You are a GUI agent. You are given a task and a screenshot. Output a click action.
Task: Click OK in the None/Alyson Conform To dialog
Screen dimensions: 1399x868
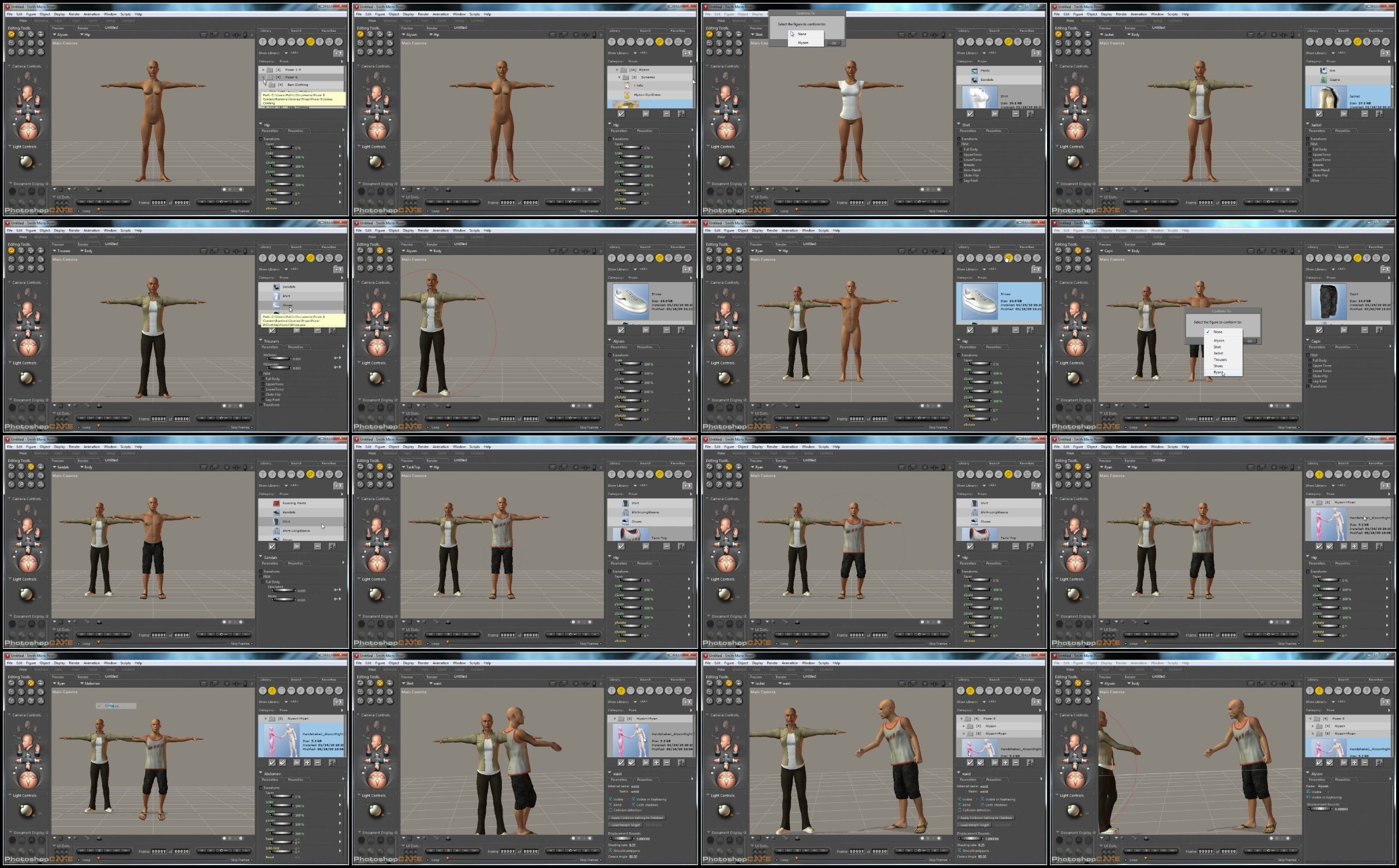(x=834, y=43)
